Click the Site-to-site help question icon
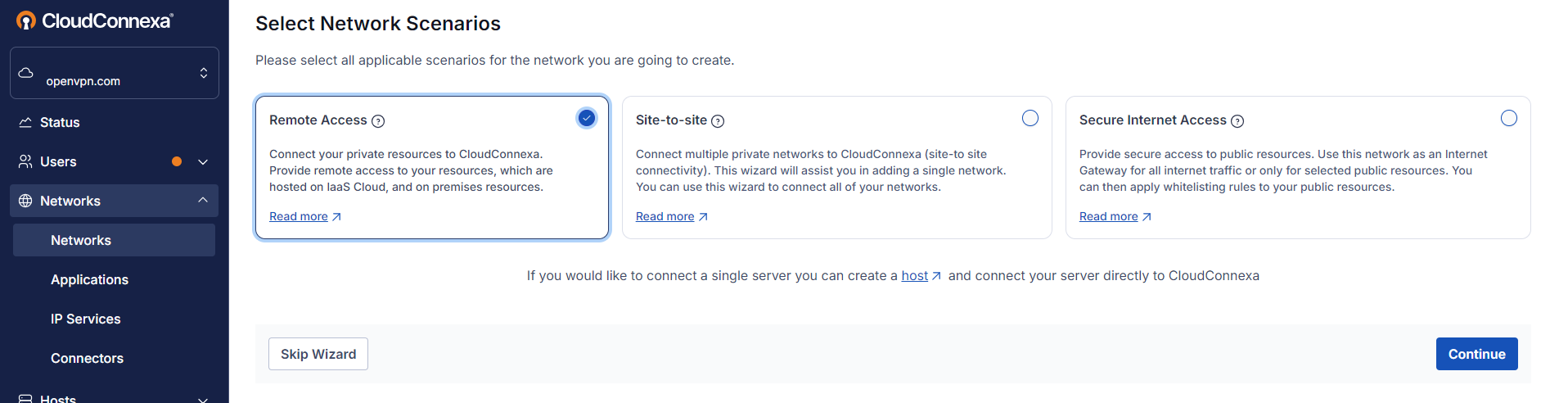This screenshot has height=403, width=1568. pyautogui.click(x=718, y=121)
